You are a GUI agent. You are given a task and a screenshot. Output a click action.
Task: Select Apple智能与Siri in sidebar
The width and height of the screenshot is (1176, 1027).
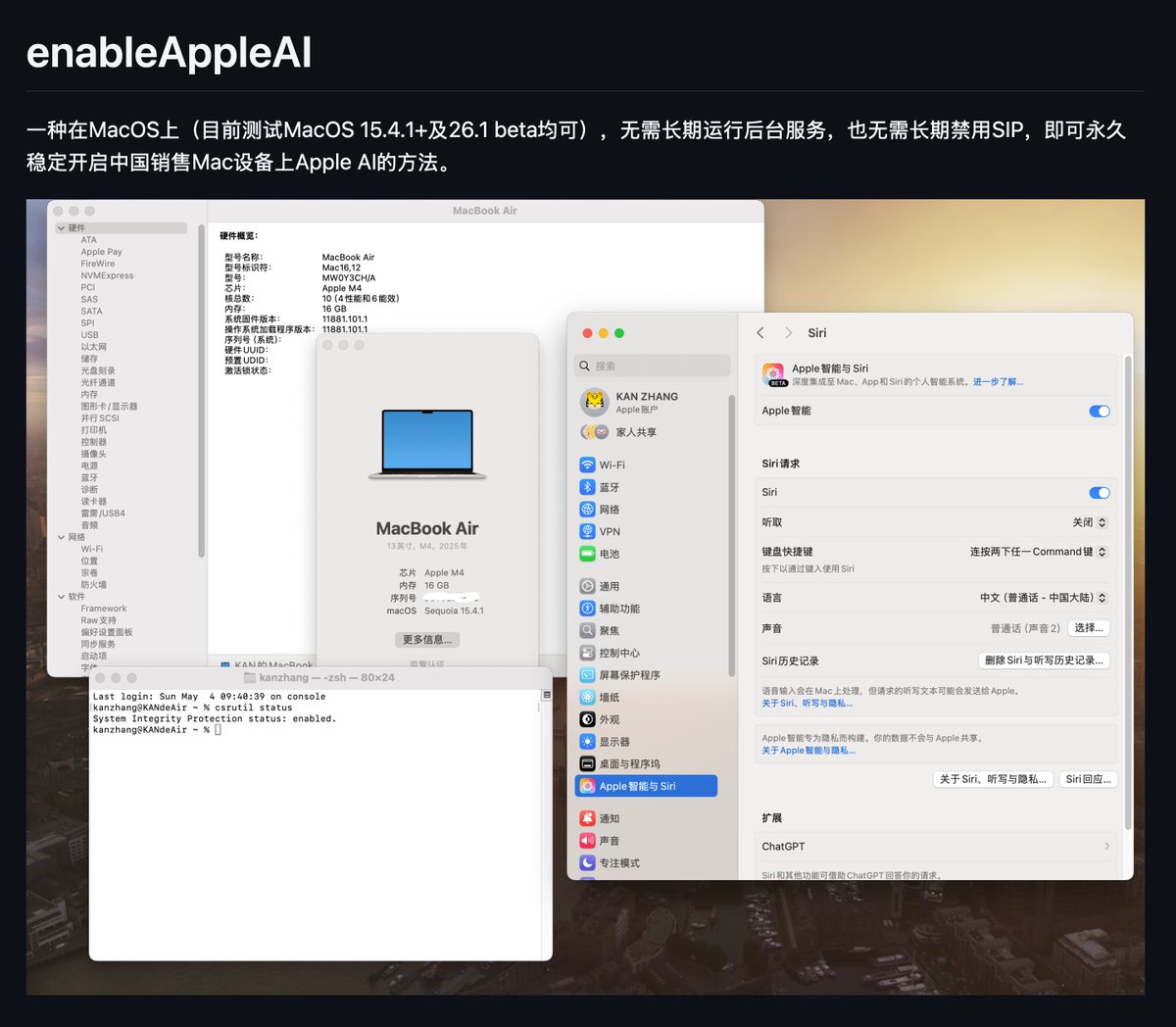pyautogui.click(x=647, y=786)
